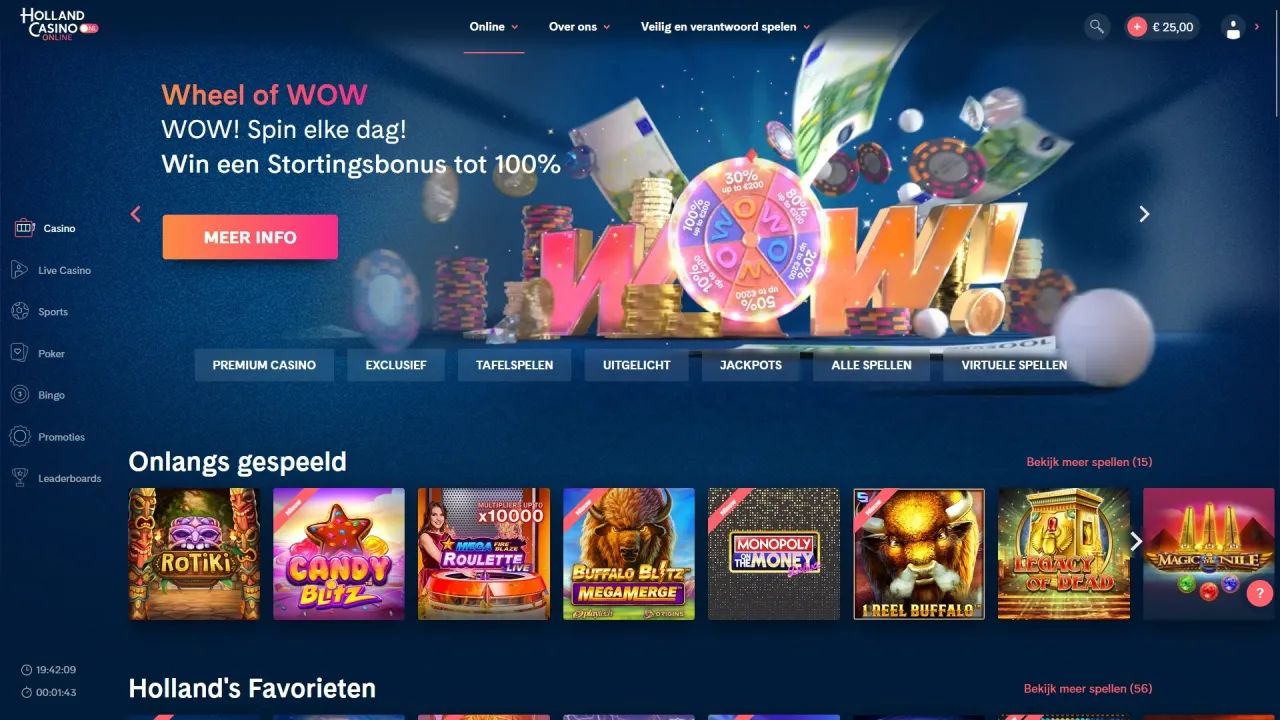The image size is (1280, 720).
Task: Expand the Online dropdown menu
Action: 494,27
